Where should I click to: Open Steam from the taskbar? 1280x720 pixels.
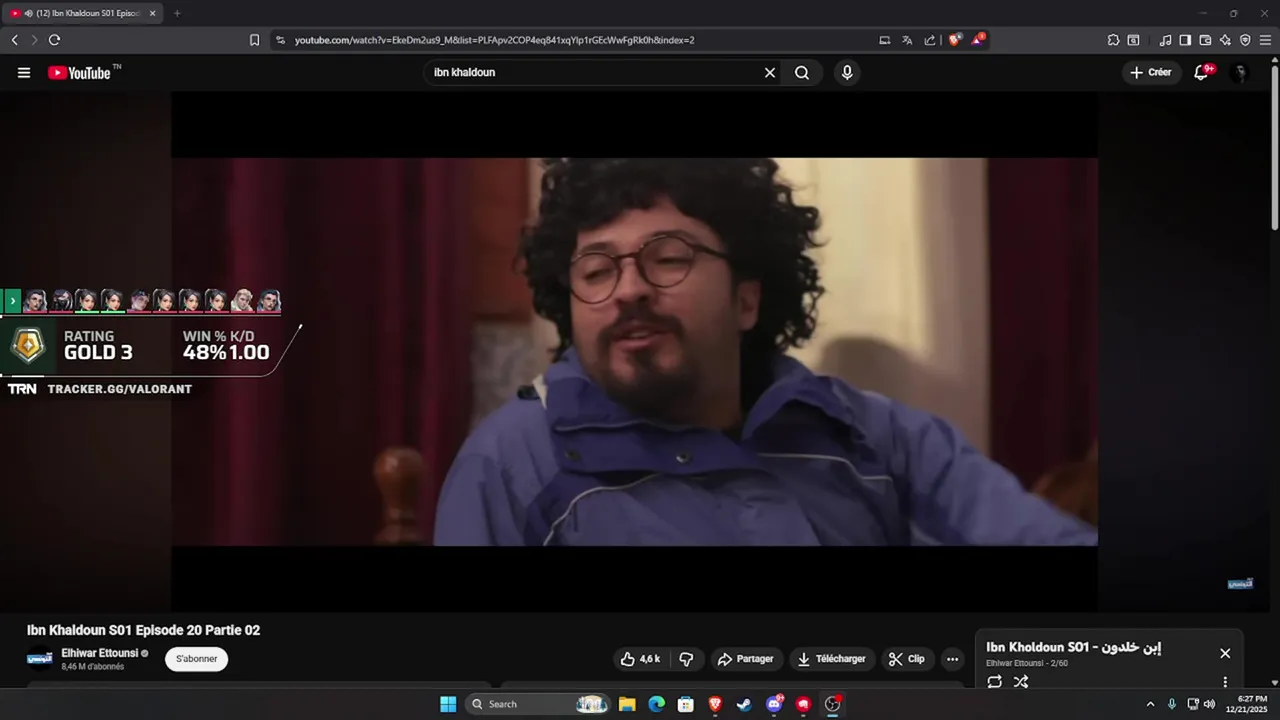tap(744, 704)
